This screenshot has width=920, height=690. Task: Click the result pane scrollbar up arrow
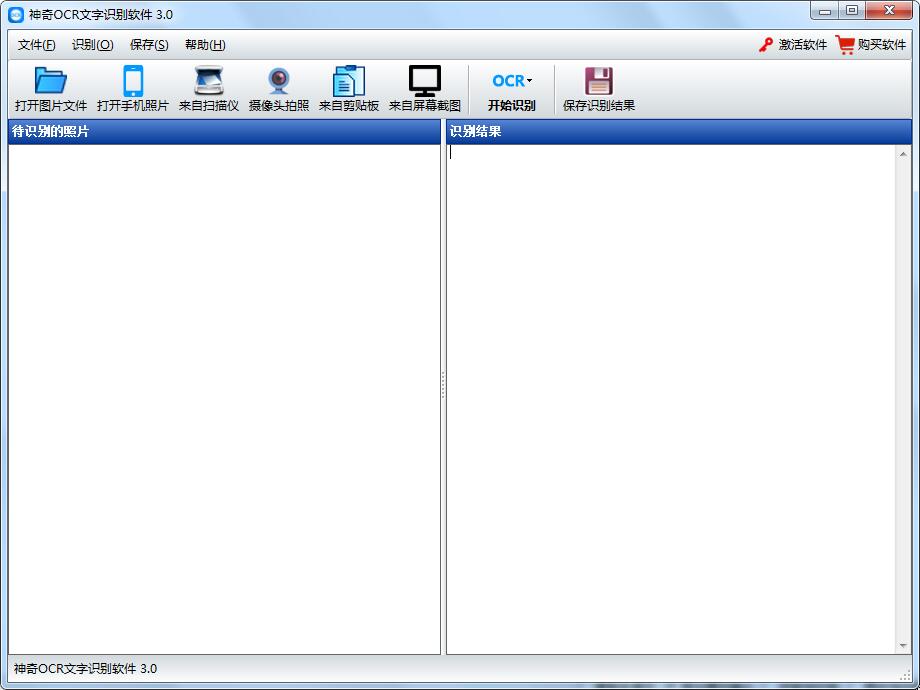pos(903,154)
